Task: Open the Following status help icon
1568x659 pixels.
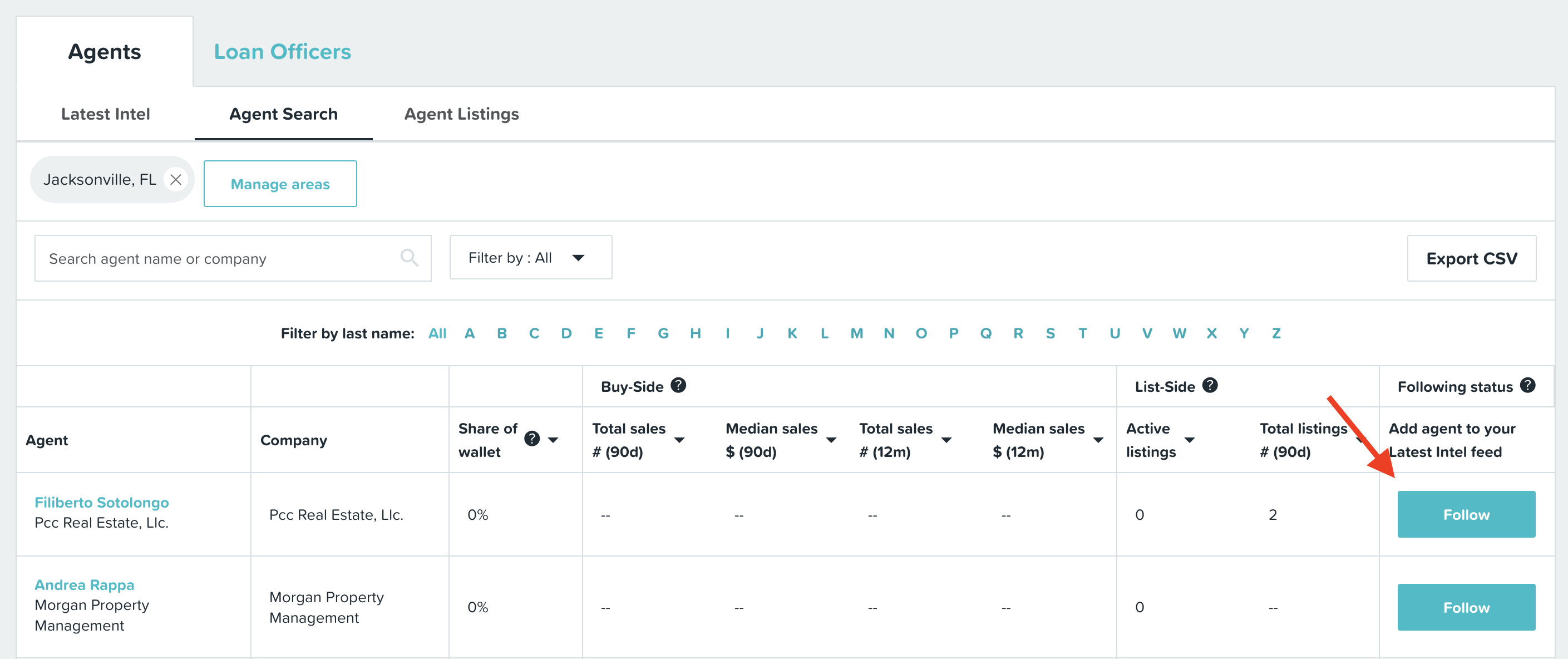Action: [1527, 386]
